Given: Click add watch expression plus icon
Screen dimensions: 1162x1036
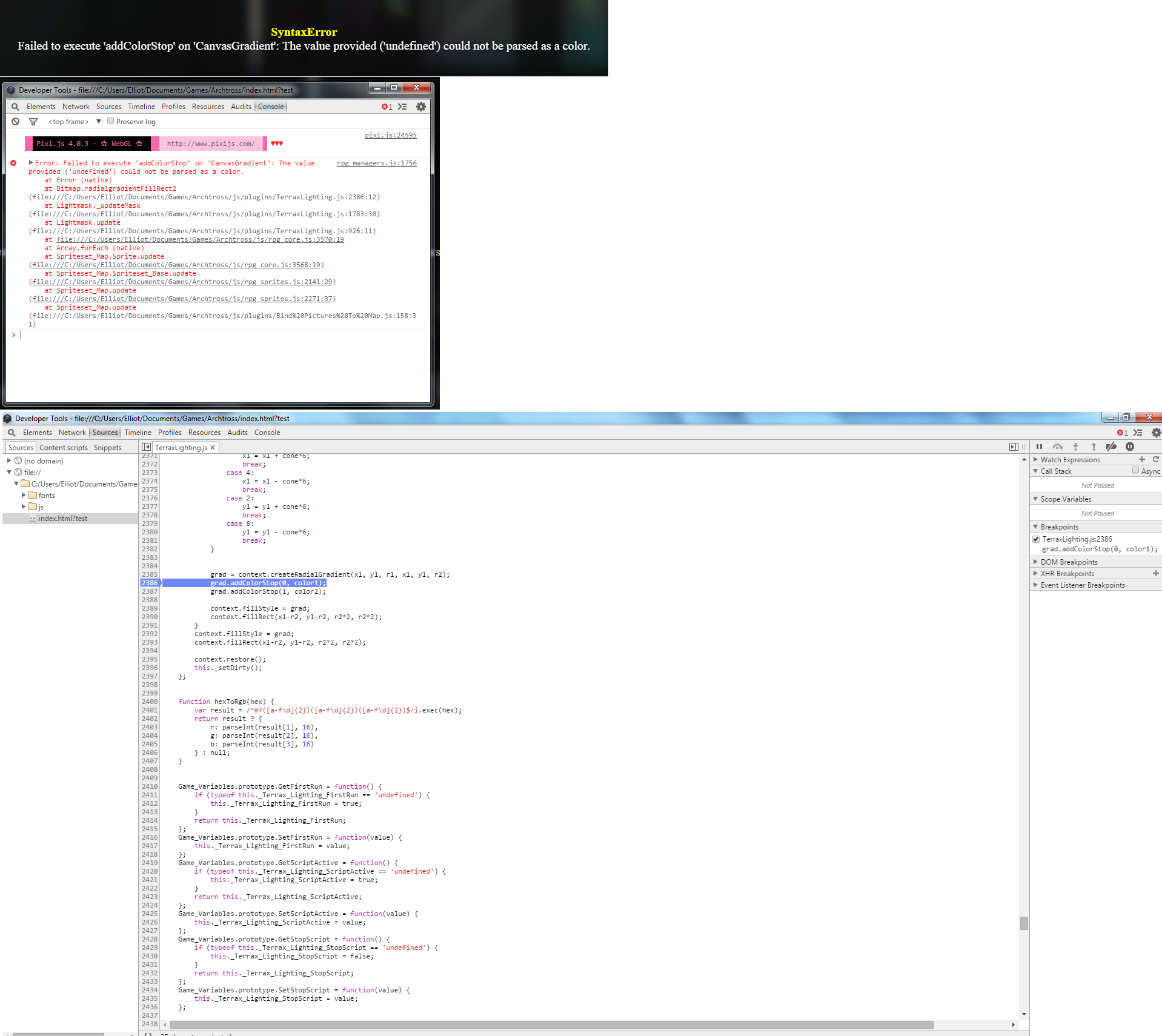Looking at the screenshot, I should point(1142,459).
